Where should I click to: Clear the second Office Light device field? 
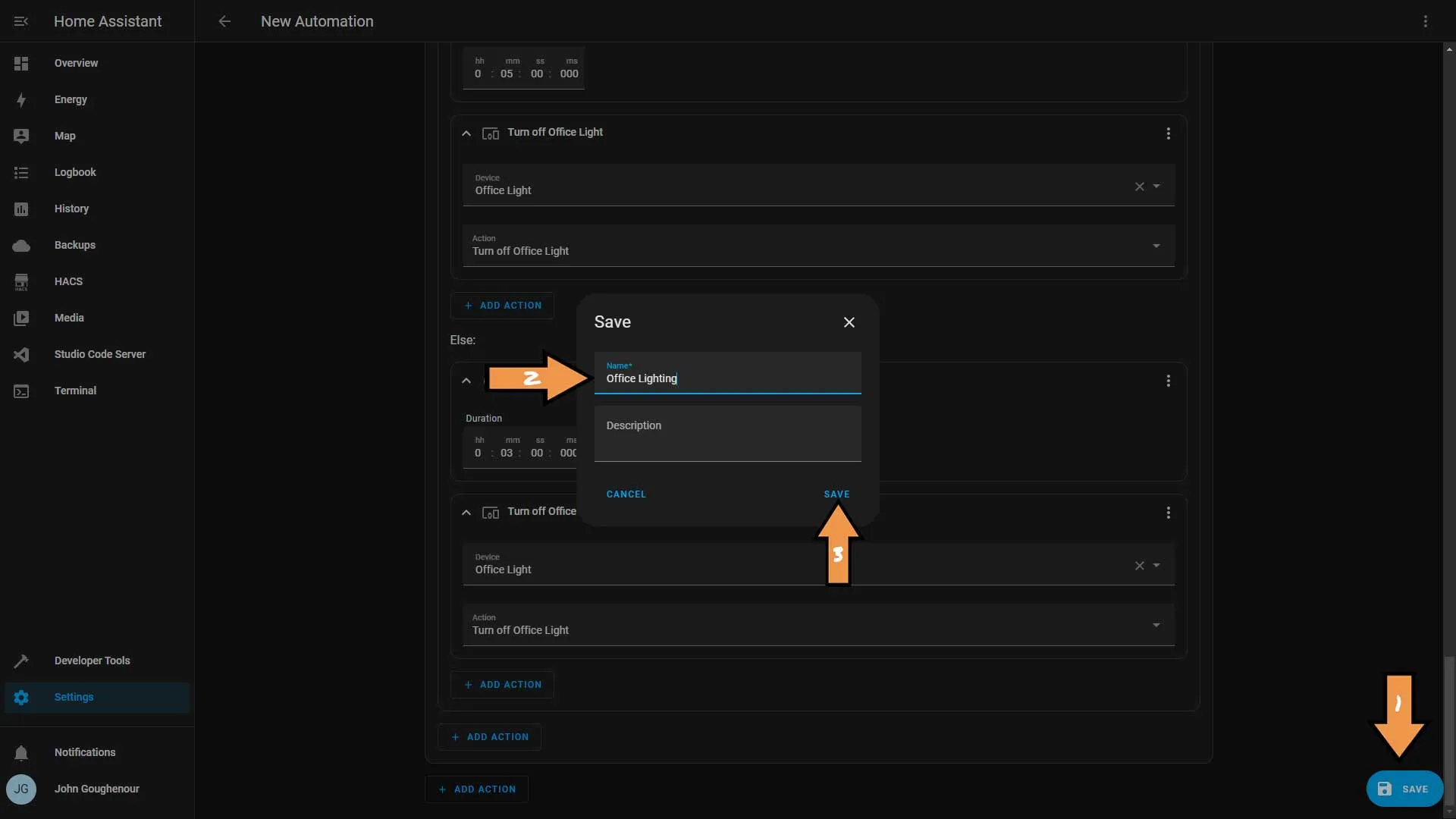tap(1139, 566)
